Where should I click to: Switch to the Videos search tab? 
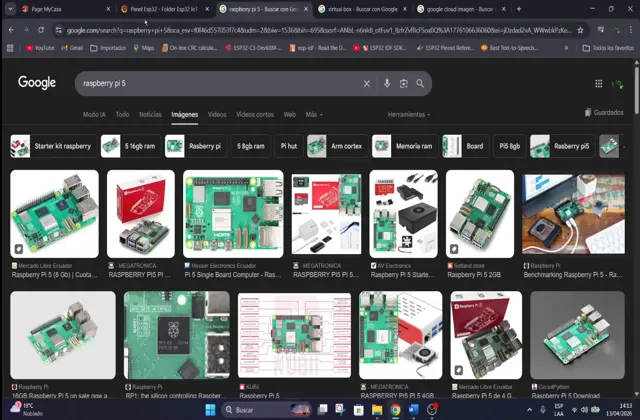click(217, 115)
